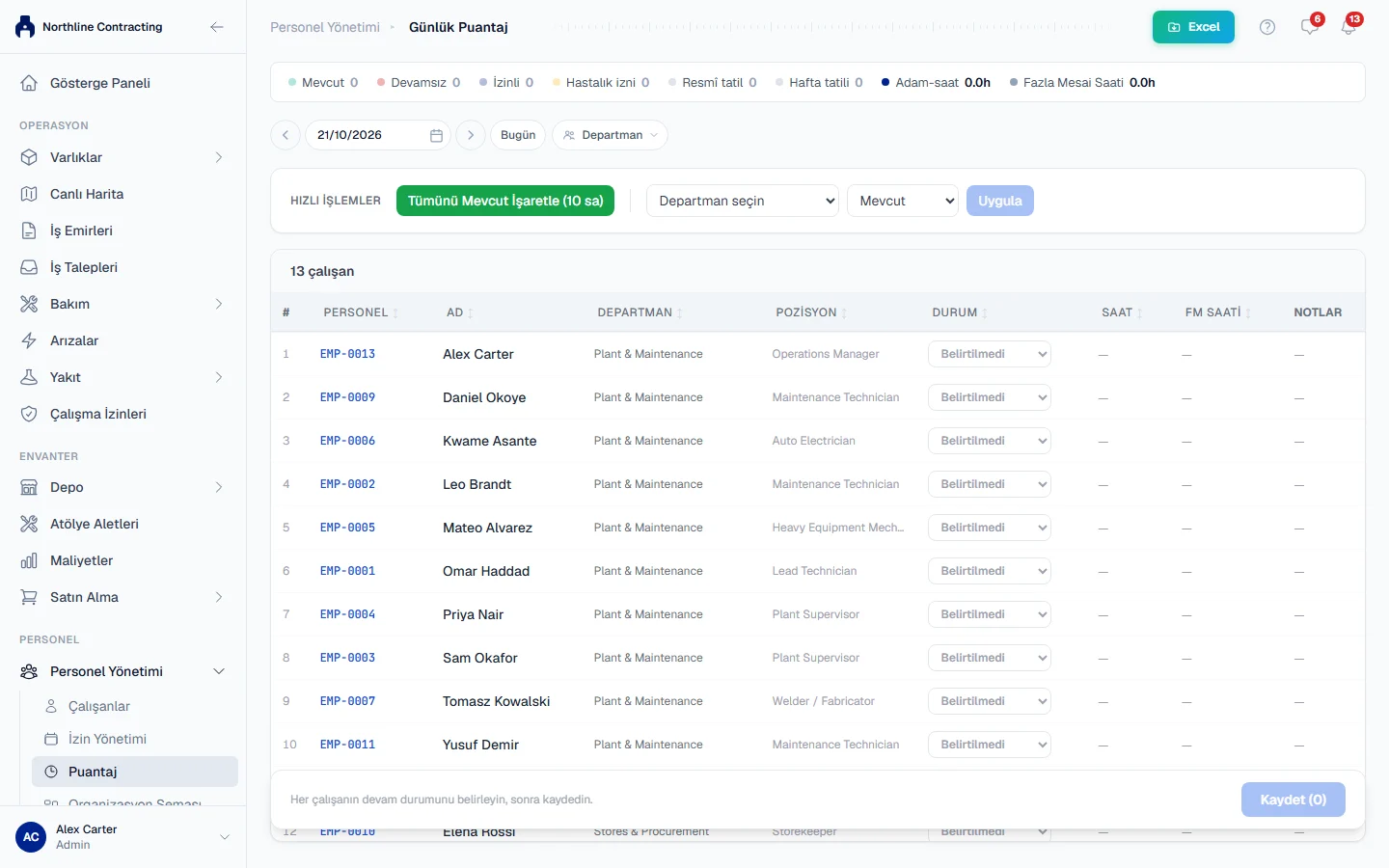Sort by the DEPARTMAN column header
Viewport: 1389px width, 868px height.
click(x=640, y=312)
